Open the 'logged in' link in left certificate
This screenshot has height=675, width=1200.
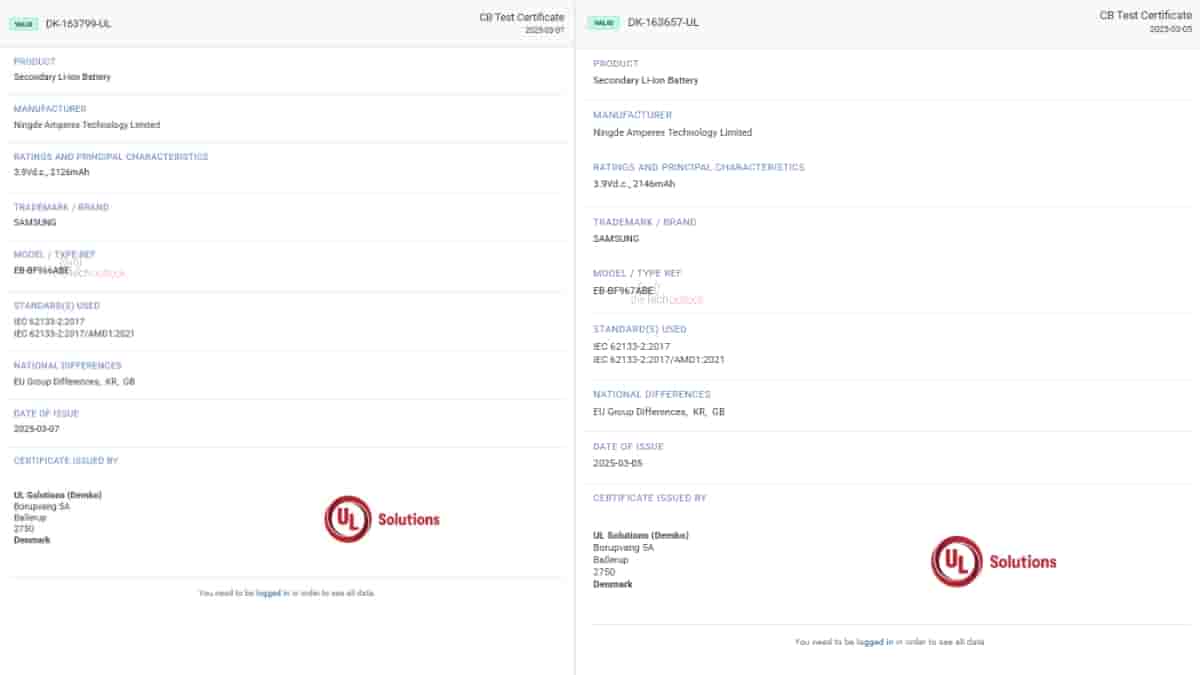pyautogui.click(x=272, y=593)
